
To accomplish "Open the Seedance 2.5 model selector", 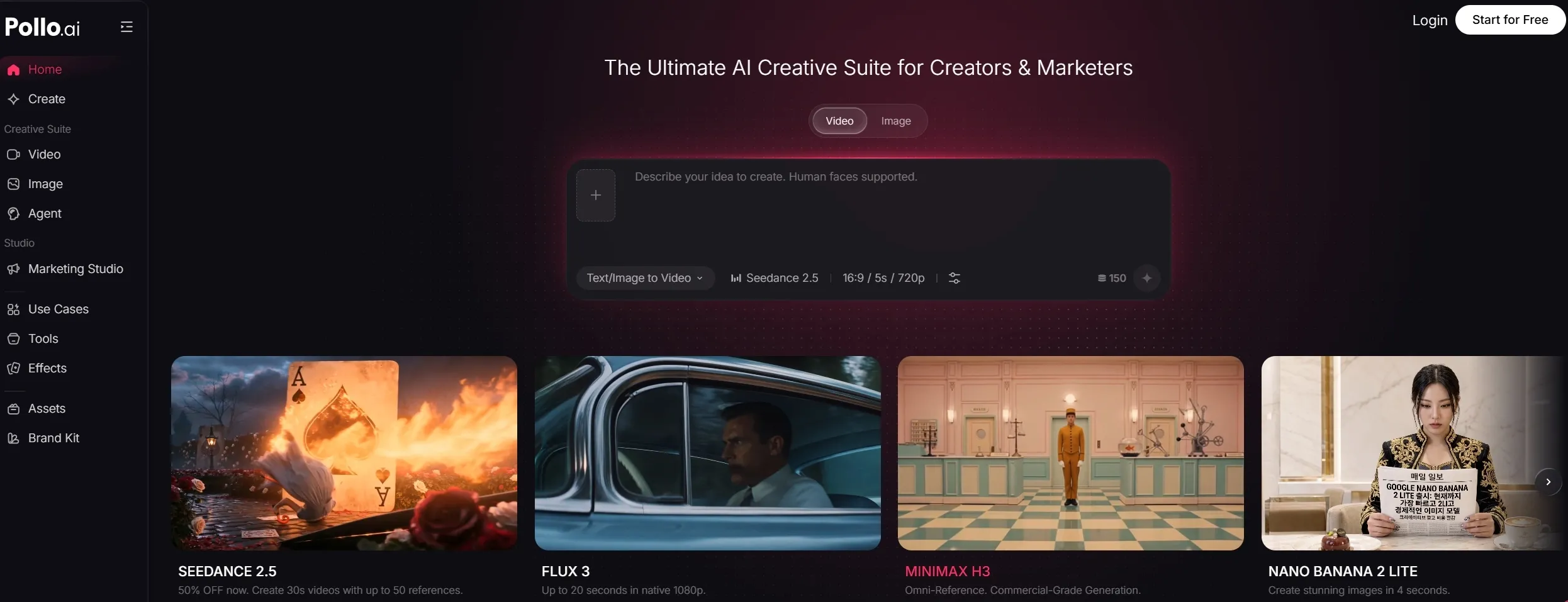I will pyautogui.click(x=774, y=278).
